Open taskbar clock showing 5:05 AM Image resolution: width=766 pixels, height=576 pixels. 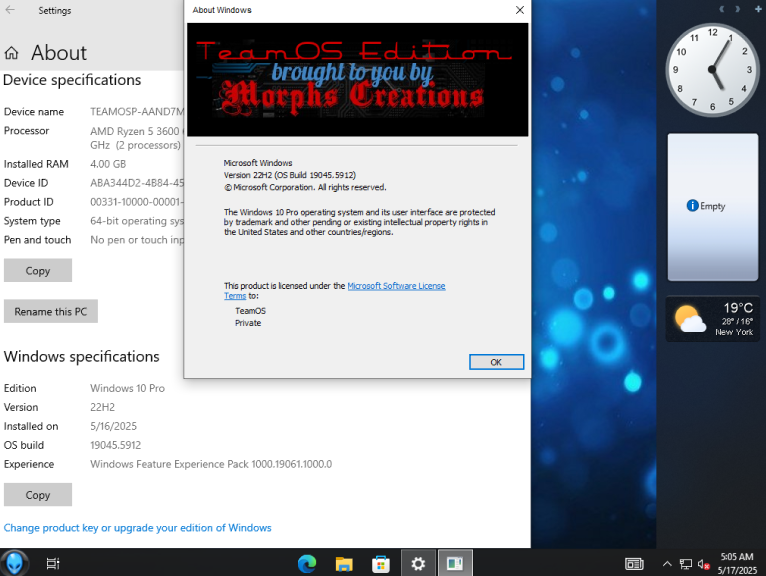click(x=737, y=563)
